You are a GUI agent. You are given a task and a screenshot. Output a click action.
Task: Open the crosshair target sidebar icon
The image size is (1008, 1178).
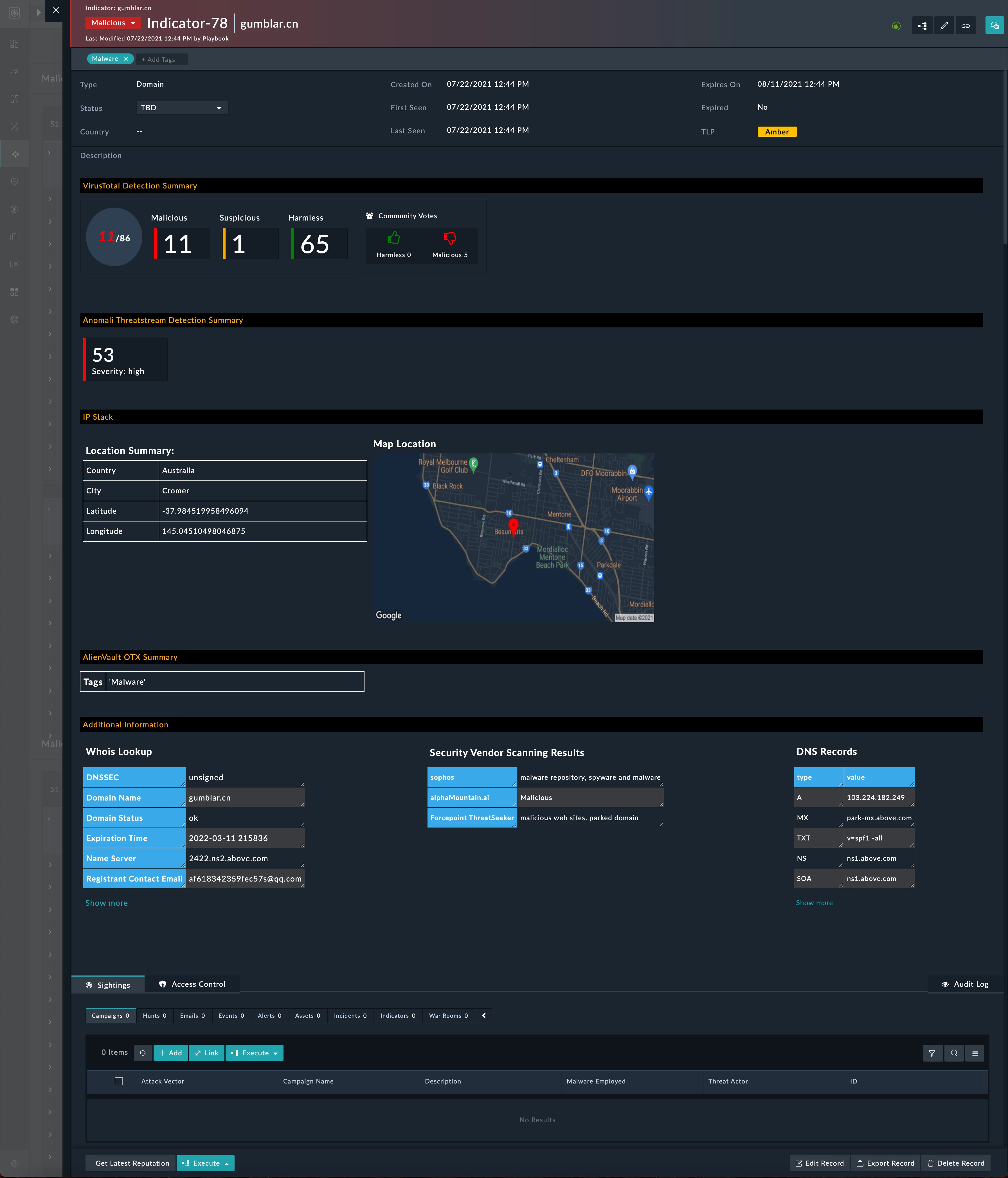[15, 154]
